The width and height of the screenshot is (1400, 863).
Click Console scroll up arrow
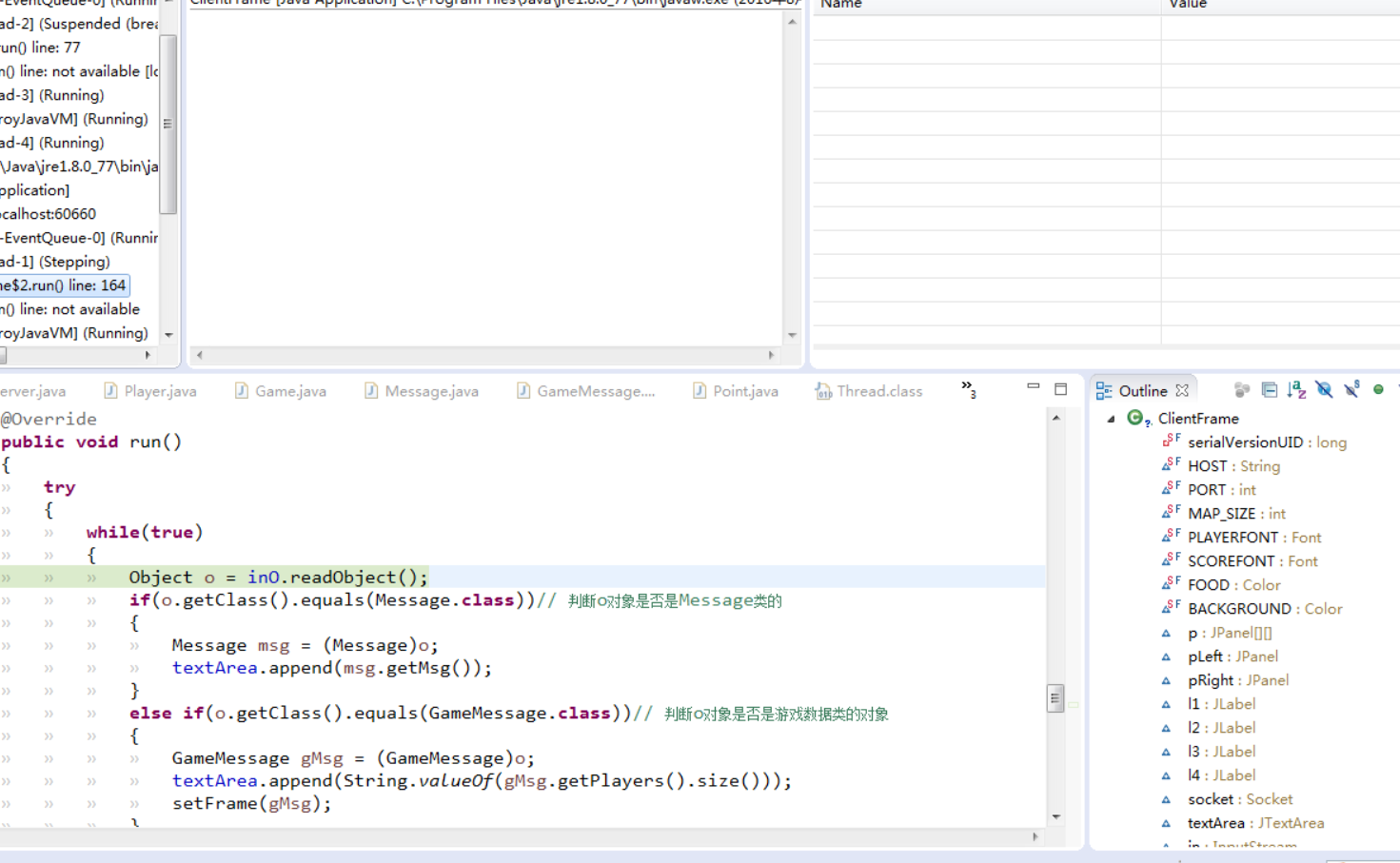pos(792,22)
